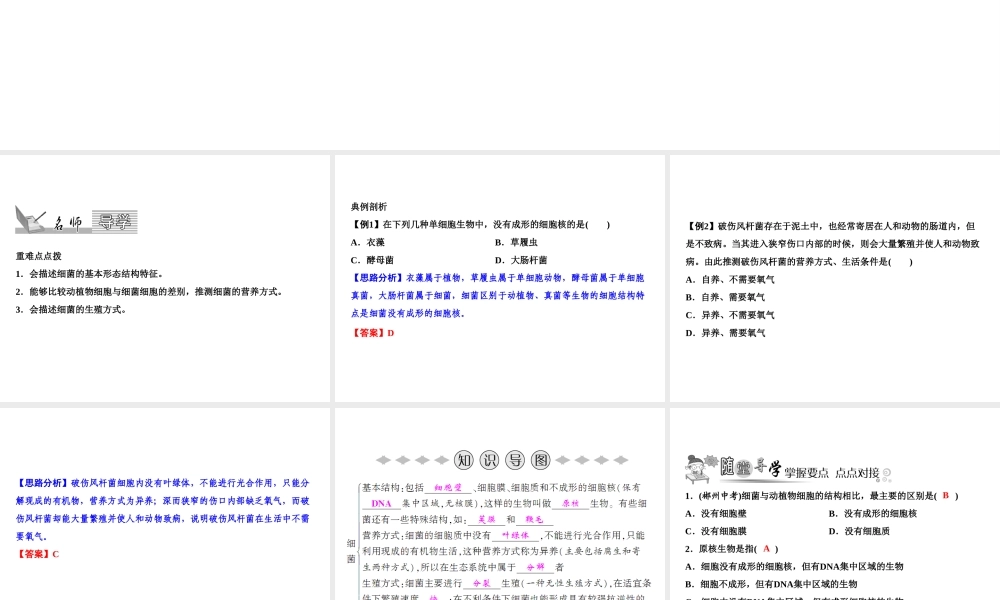Click line 3. 会描述细菌的生殖方式
This screenshot has width=1000, height=600.
pos(72,310)
